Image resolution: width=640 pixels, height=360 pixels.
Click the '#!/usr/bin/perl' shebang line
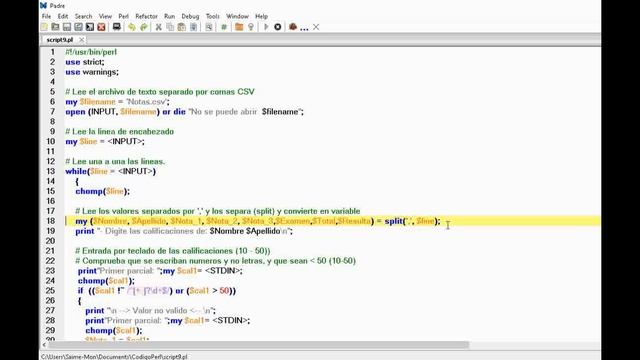tap(91, 52)
